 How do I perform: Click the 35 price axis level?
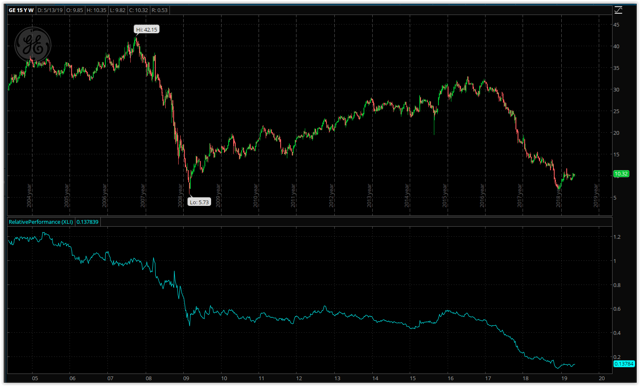click(x=616, y=68)
